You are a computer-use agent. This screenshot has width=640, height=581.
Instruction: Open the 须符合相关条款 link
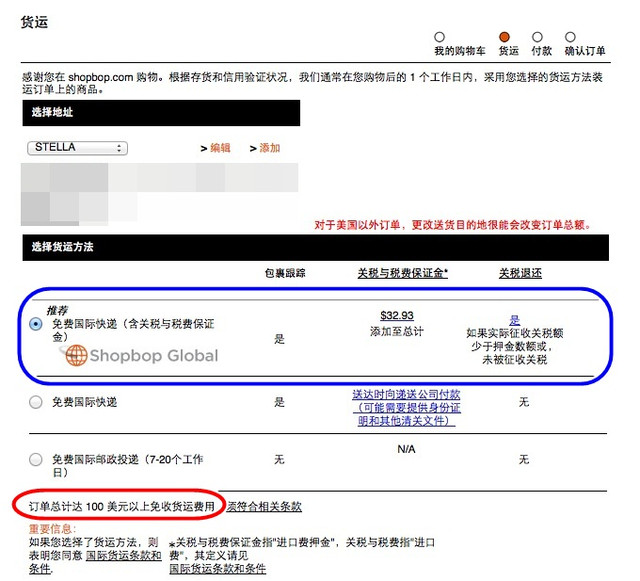(x=264, y=507)
